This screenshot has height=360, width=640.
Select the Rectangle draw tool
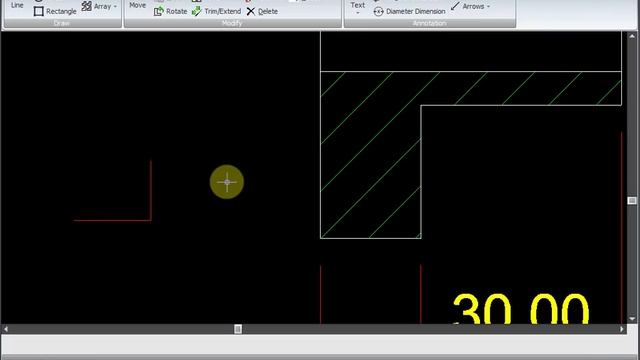pos(55,11)
